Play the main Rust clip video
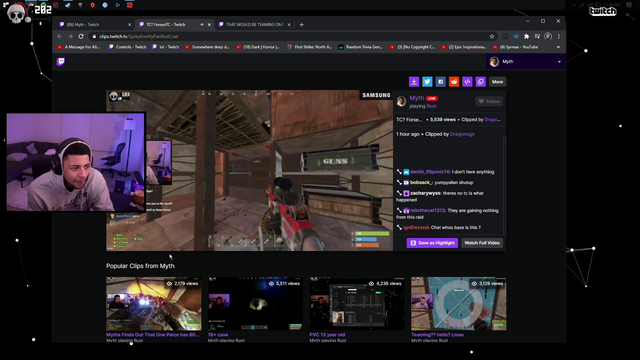The image size is (640, 360). (249, 170)
